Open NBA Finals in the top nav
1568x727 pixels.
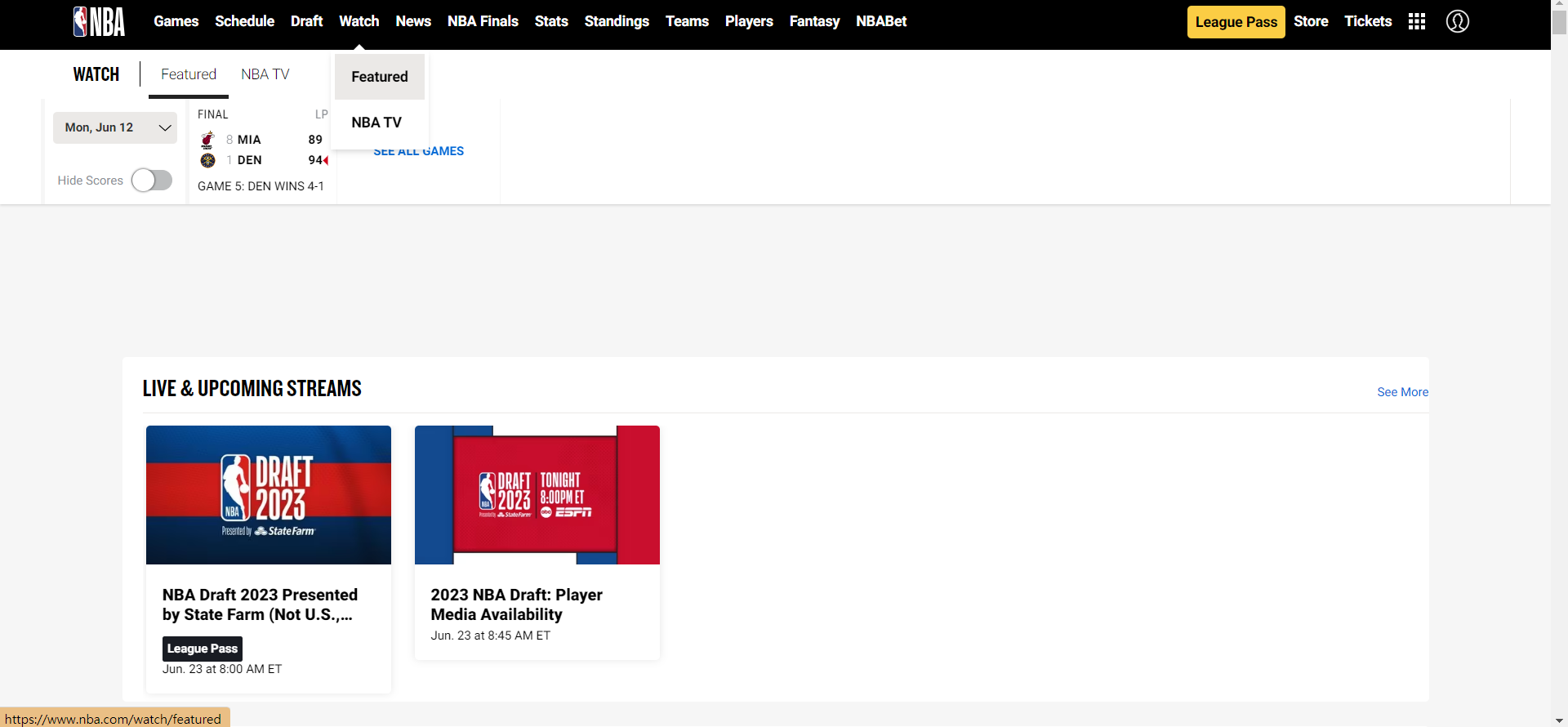point(483,21)
